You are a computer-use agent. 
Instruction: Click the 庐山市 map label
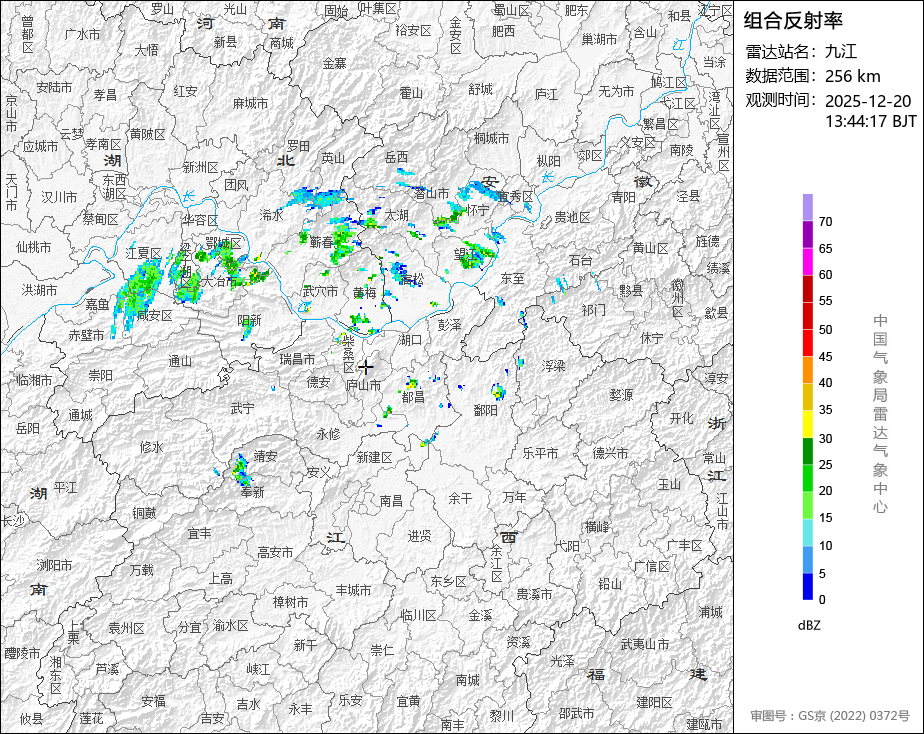point(363,385)
